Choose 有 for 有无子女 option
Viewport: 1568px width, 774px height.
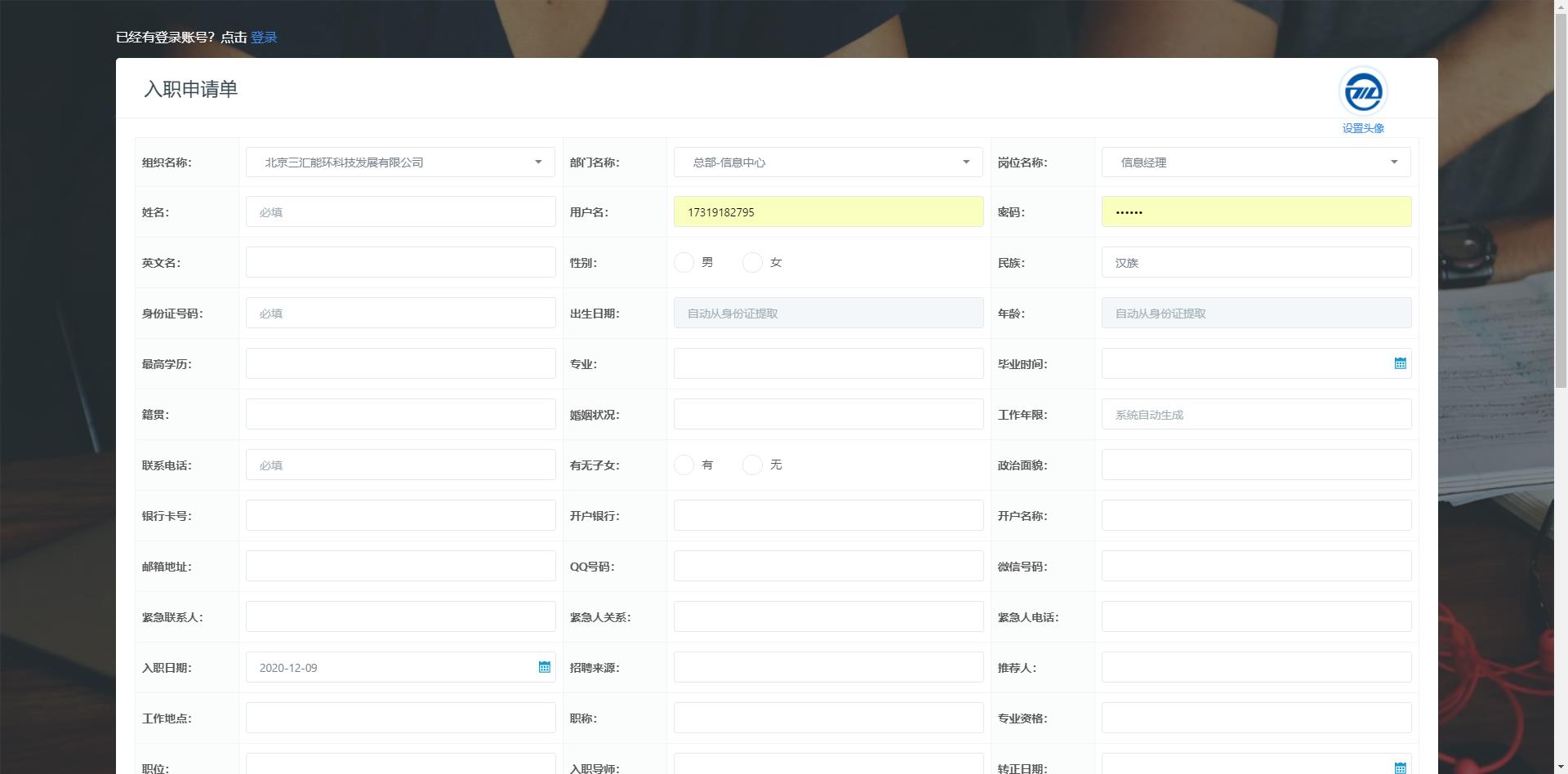(684, 465)
